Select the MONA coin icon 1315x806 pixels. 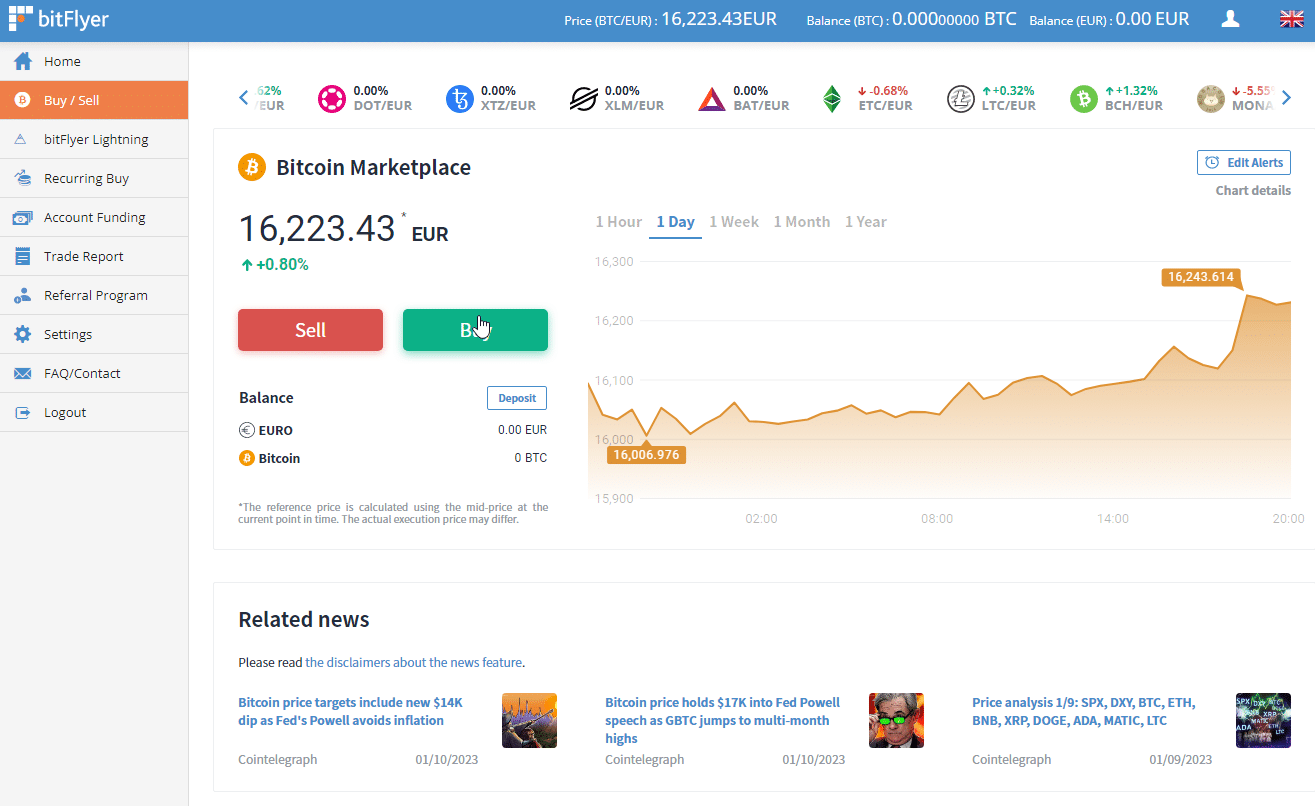point(1211,99)
